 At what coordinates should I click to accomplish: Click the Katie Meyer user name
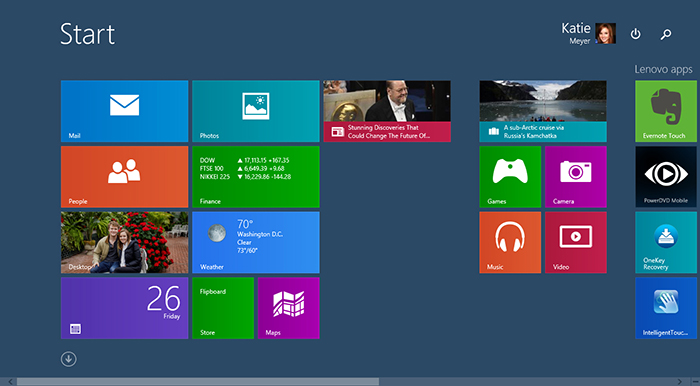click(x=576, y=33)
